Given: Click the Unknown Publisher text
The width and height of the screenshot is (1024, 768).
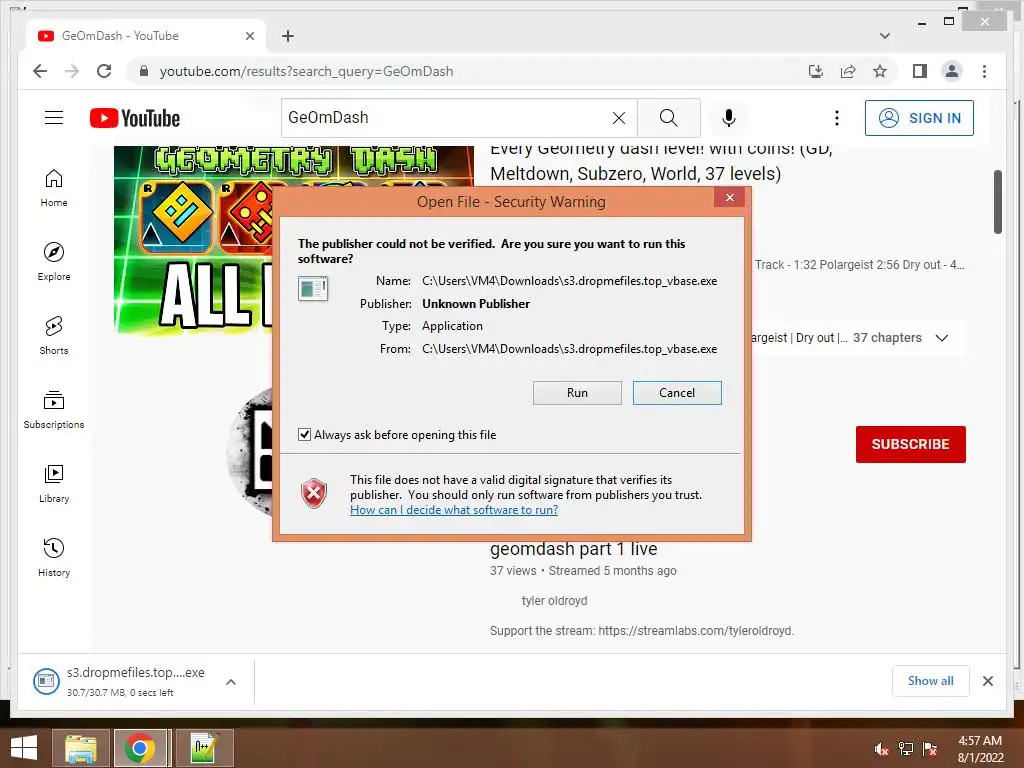Looking at the screenshot, I should (x=476, y=304).
